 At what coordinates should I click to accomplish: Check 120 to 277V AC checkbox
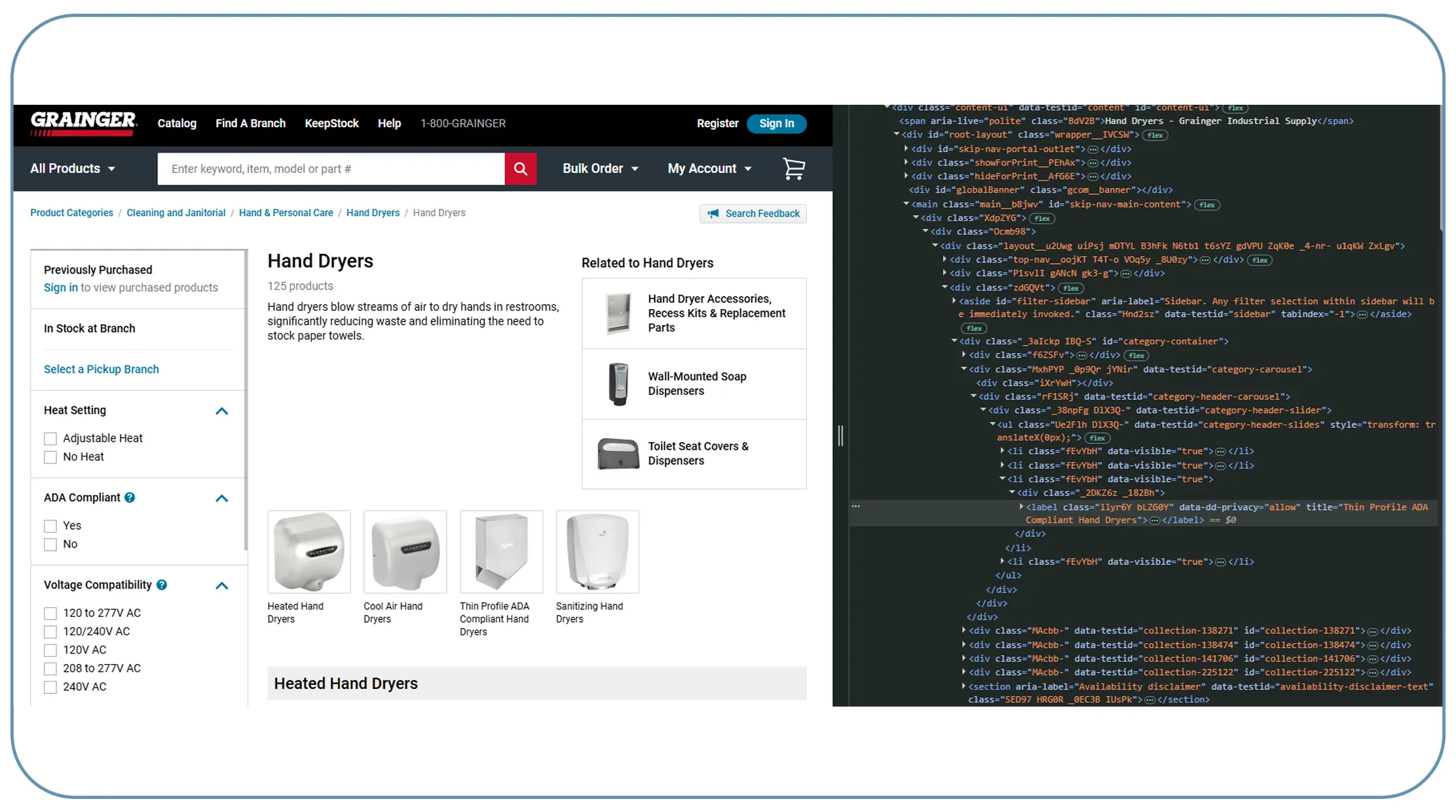(x=50, y=614)
